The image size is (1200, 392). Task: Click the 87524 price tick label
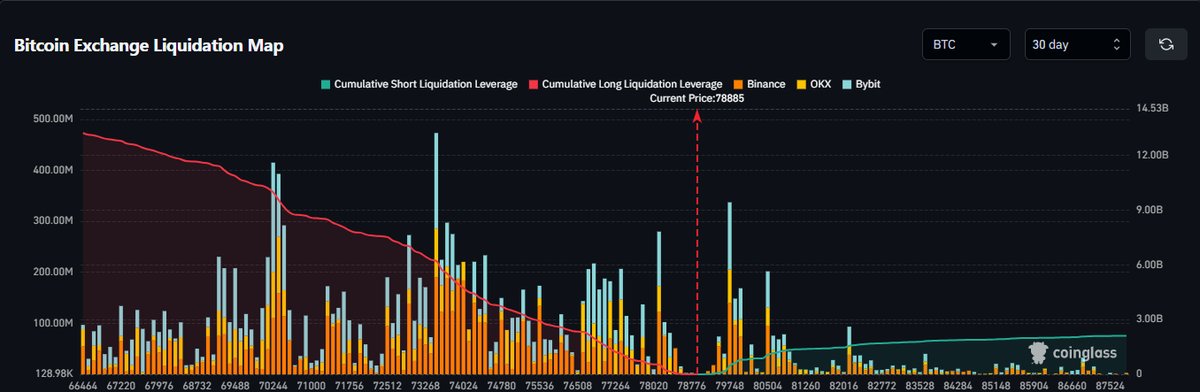(x=1109, y=385)
